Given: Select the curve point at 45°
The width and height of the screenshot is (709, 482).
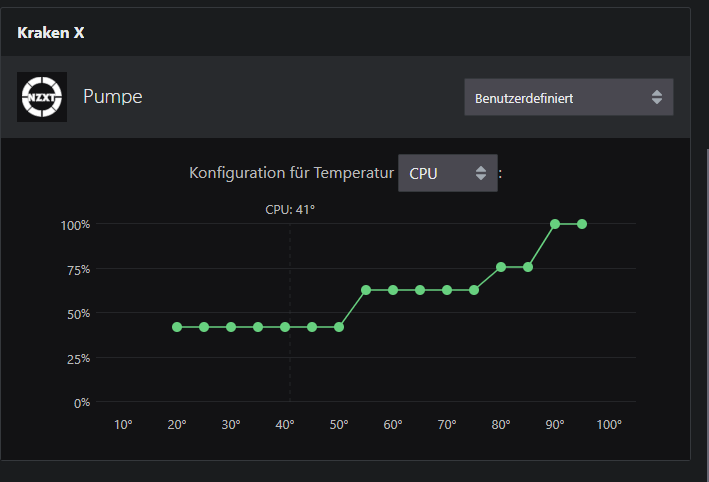Looking at the screenshot, I should (312, 327).
